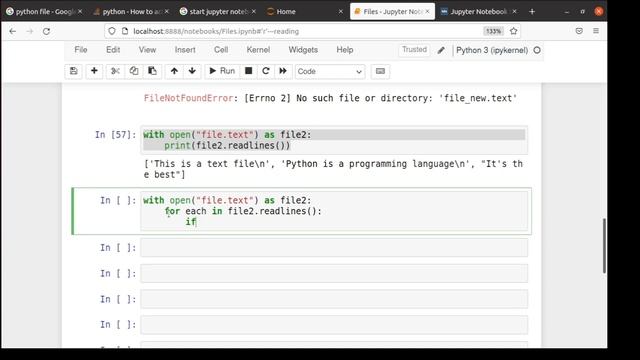Save the notebook with the floppy disk icon
The image size is (640, 360).
[x=73, y=71]
